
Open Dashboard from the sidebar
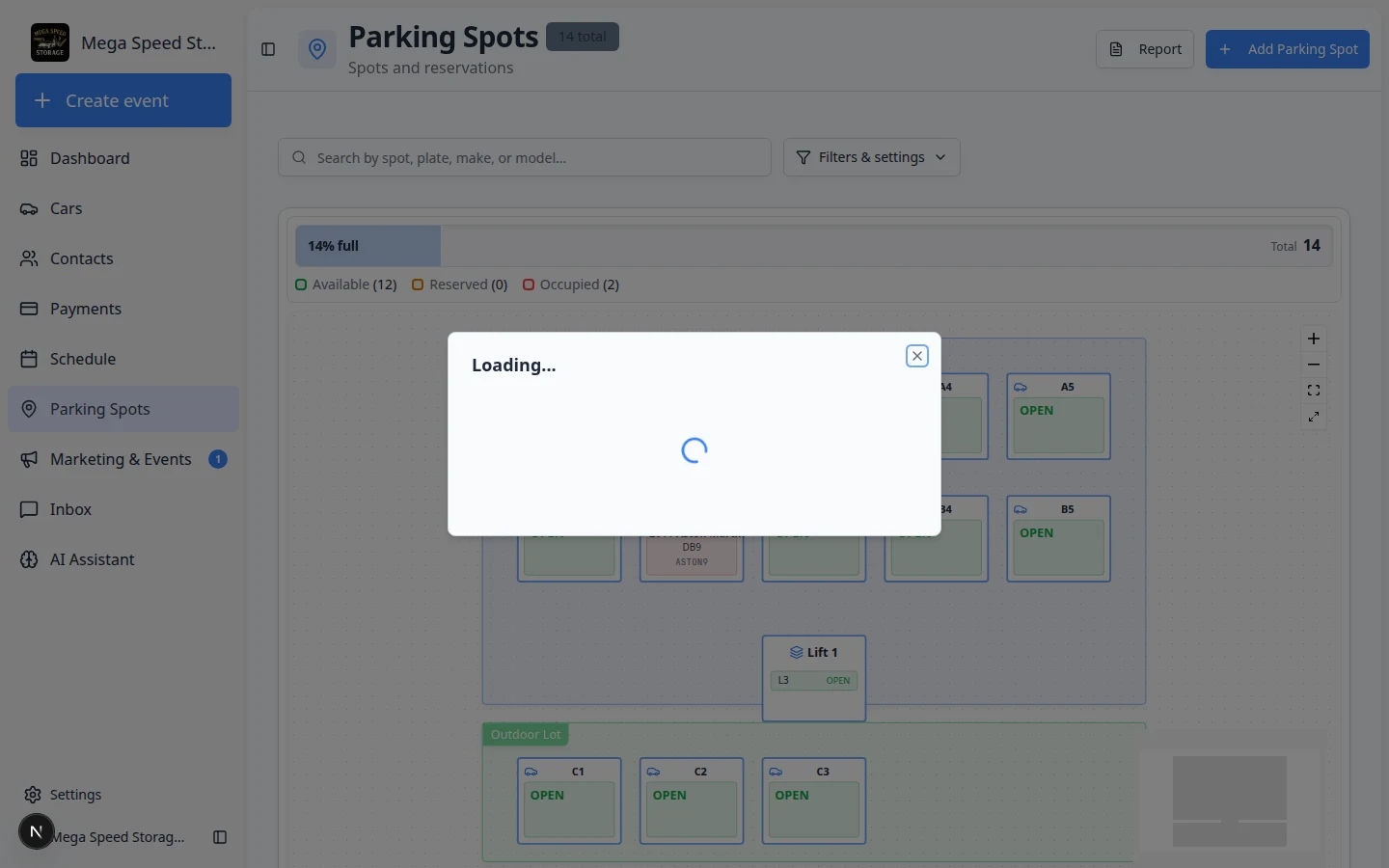(123, 158)
